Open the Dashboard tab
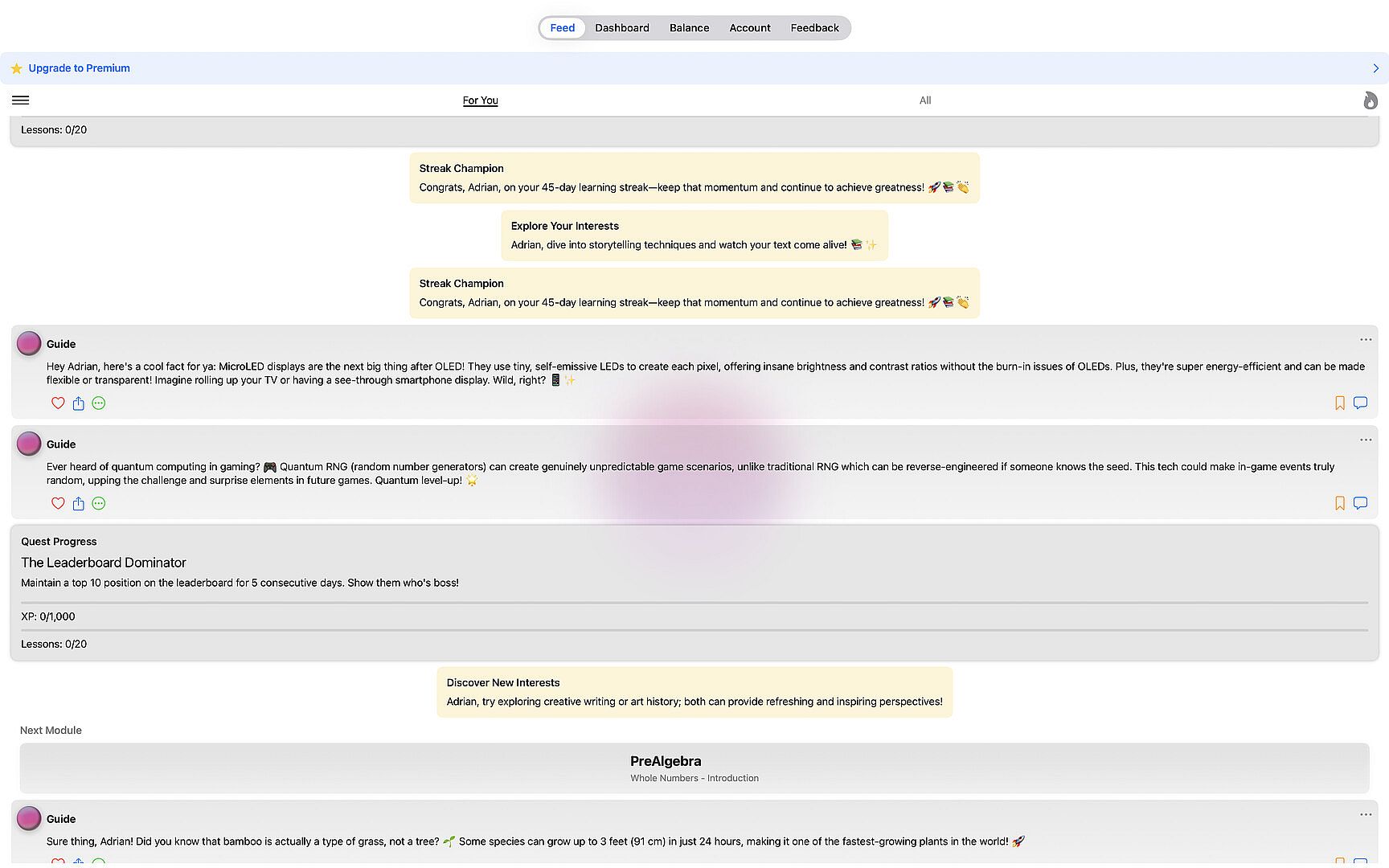The height and width of the screenshot is (868, 1389). 622,28
